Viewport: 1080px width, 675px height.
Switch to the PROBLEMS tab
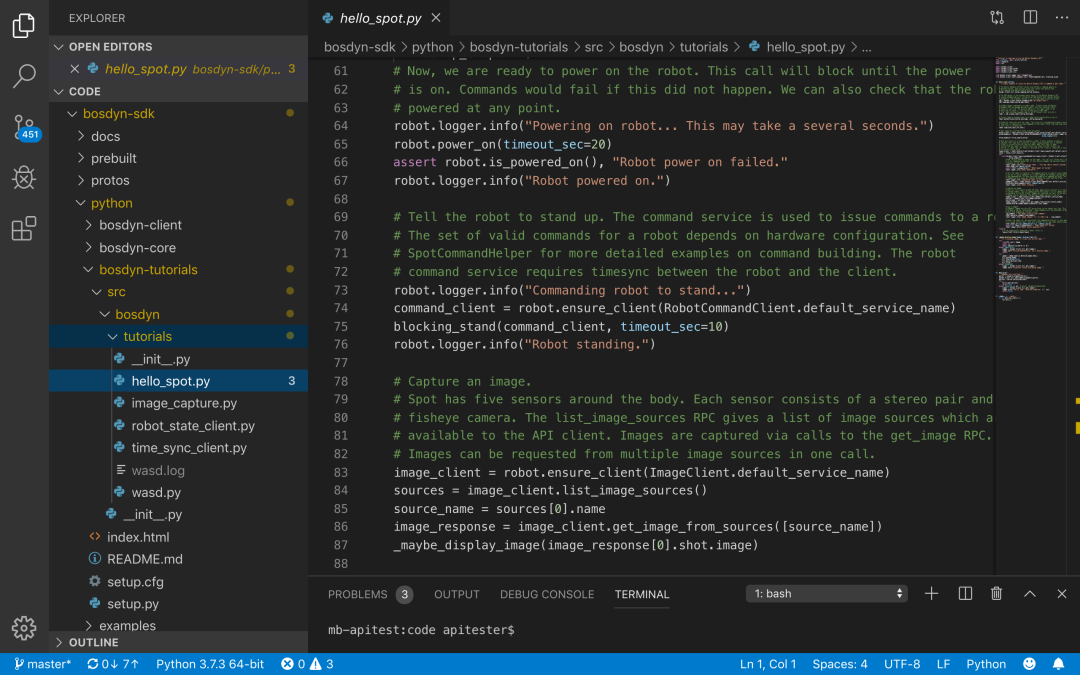[x=357, y=594]
